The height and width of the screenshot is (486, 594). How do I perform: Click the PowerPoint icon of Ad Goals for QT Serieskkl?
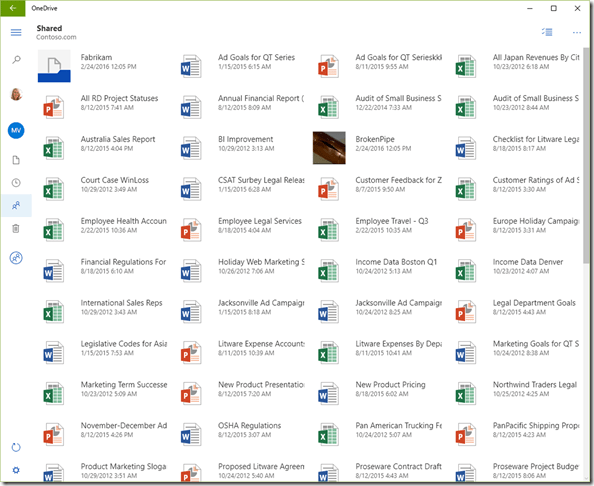pos(328,66)
